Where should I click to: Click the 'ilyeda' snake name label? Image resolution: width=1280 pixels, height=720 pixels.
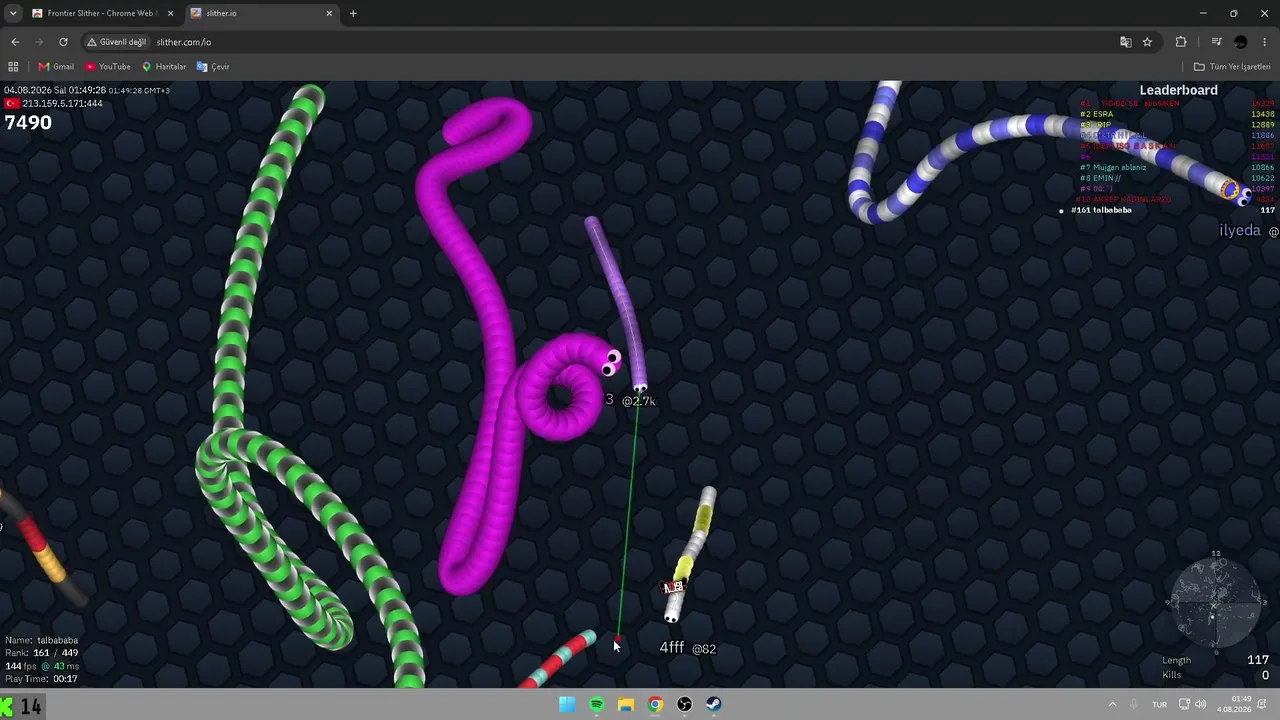pyautogui.click(x=1240, y=231)
